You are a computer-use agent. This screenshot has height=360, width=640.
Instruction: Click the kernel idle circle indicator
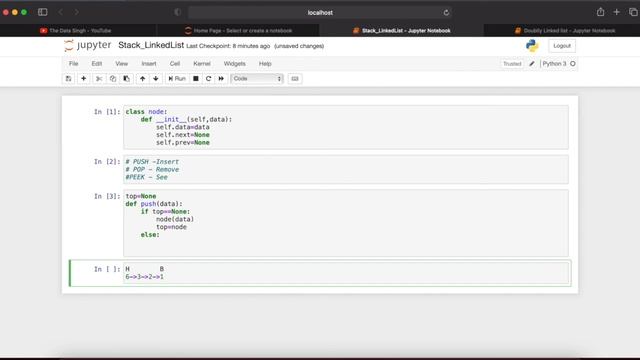tap(573, 64)
